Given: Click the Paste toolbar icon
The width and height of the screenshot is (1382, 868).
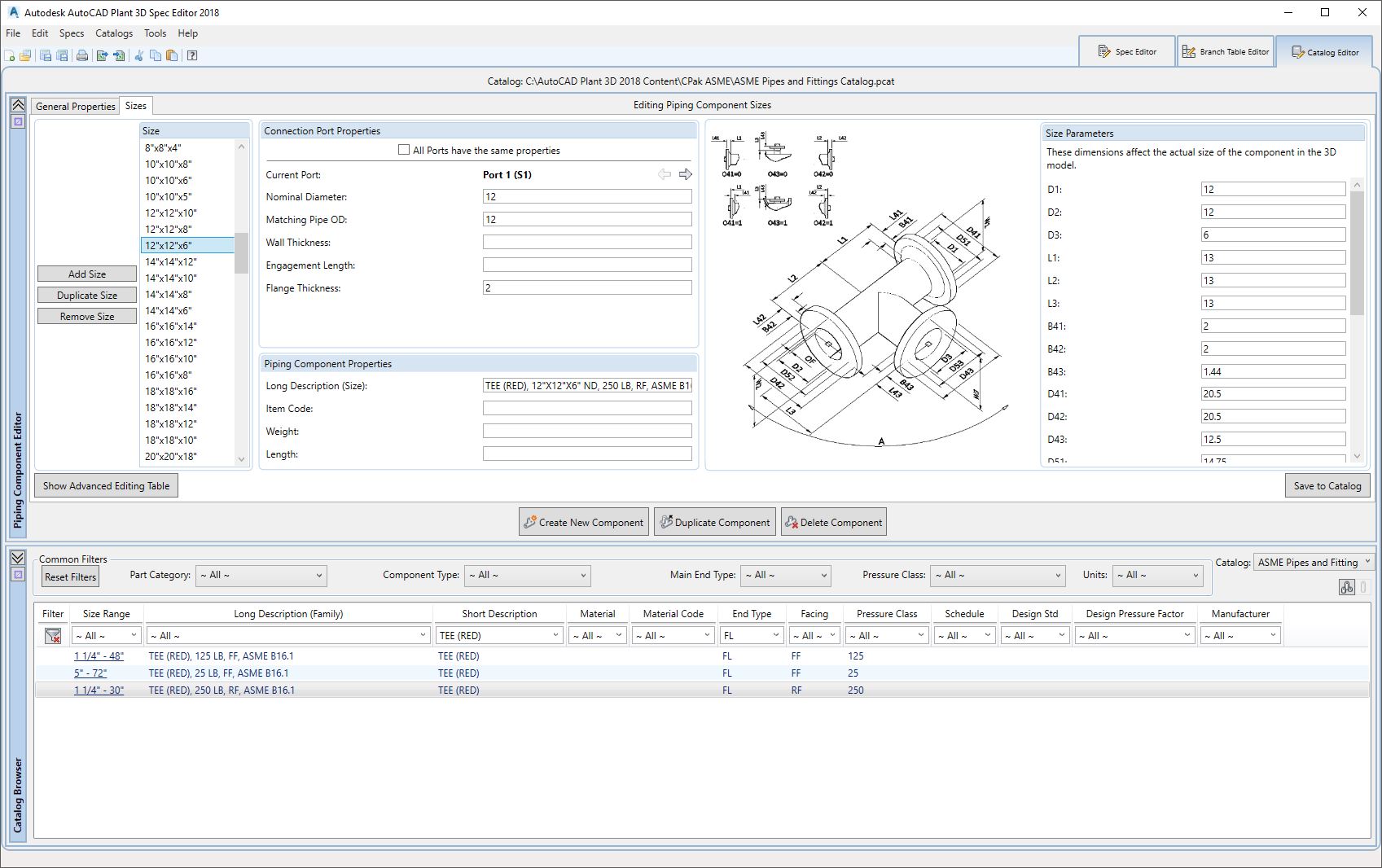Looking at the screenshot, I should click(172, 55).
